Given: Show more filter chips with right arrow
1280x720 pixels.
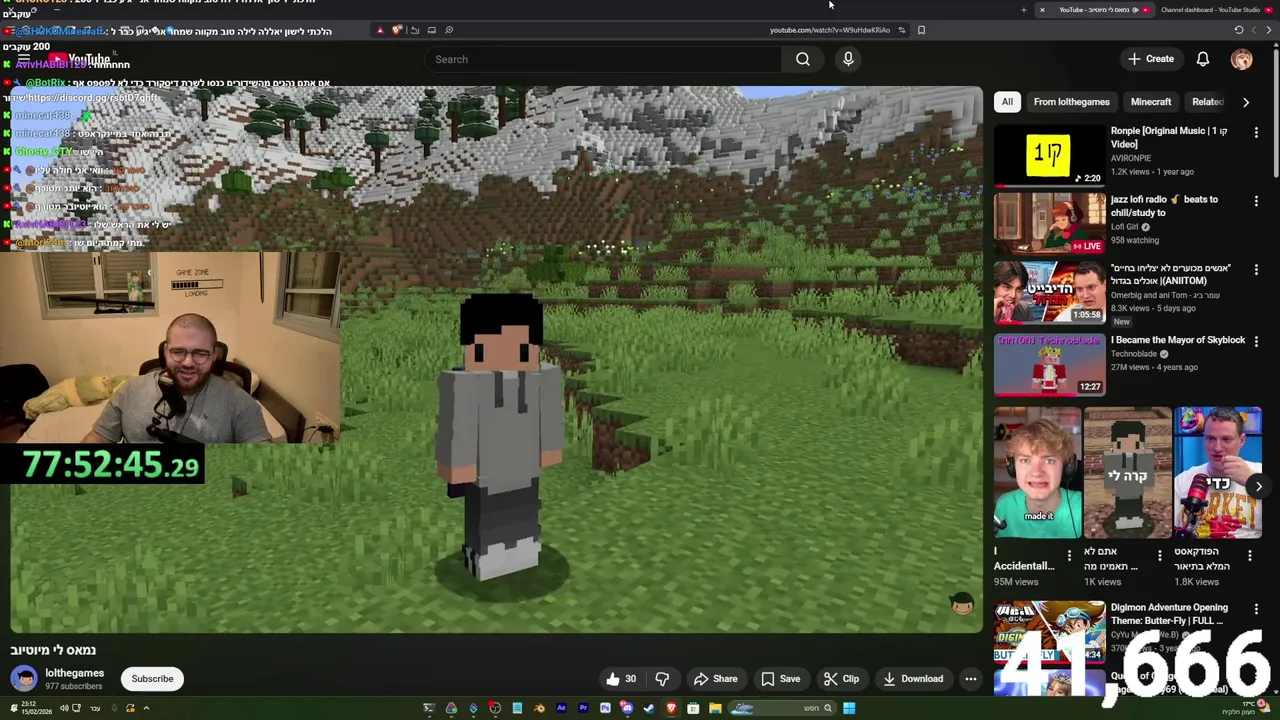Looking at the screenshot, I should coord(1245,102).
